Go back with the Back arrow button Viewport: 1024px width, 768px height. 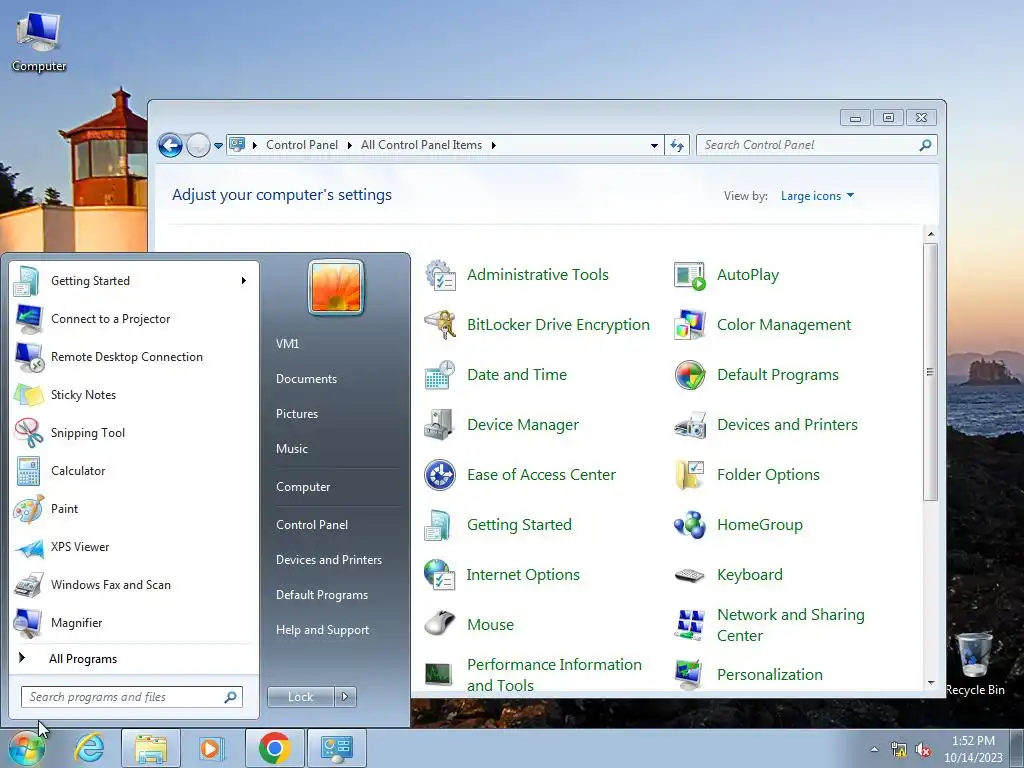(x=170, y=146)
